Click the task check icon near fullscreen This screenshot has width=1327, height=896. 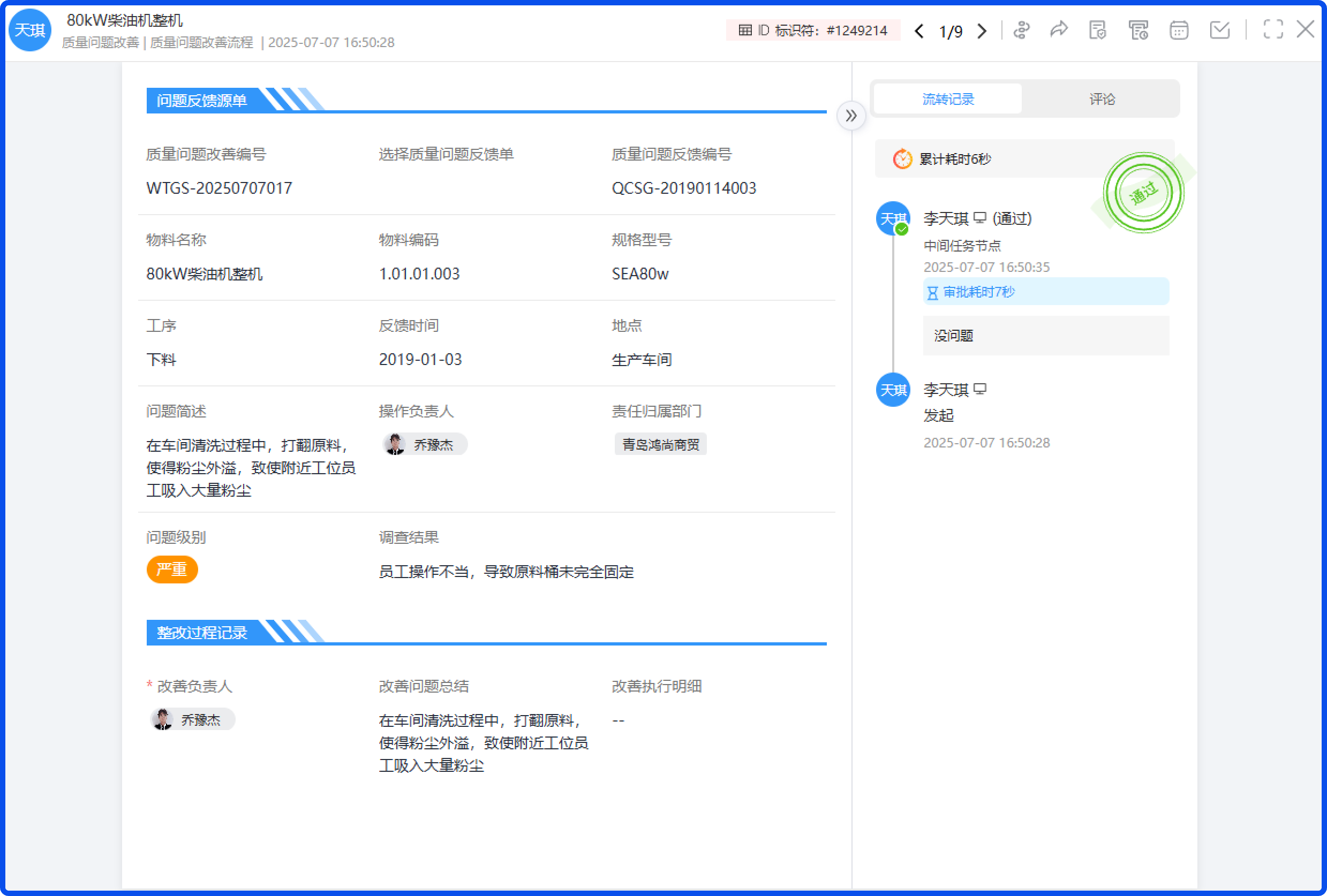pos(1220,31)
